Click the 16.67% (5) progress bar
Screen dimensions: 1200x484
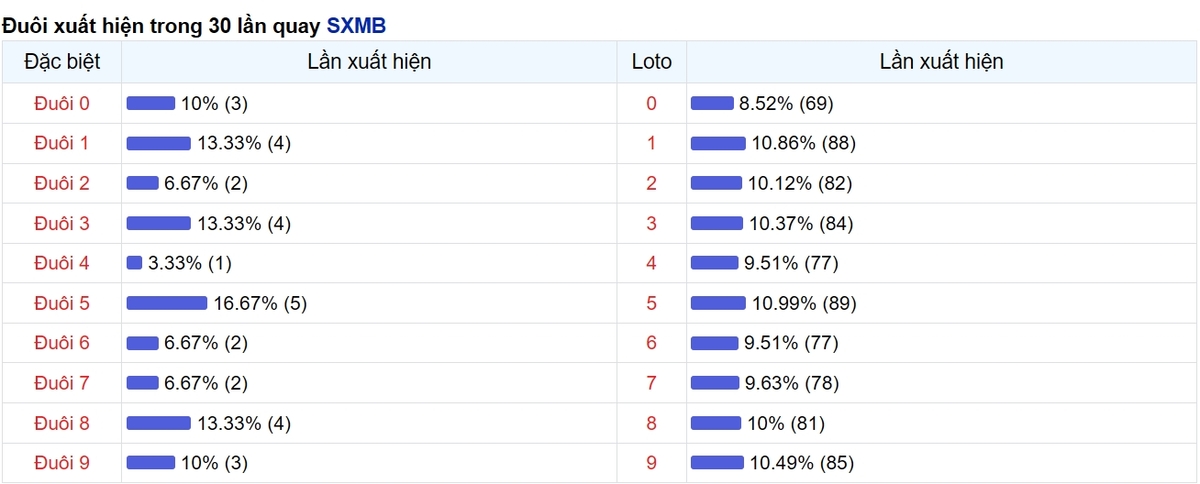tap(167, 303)
